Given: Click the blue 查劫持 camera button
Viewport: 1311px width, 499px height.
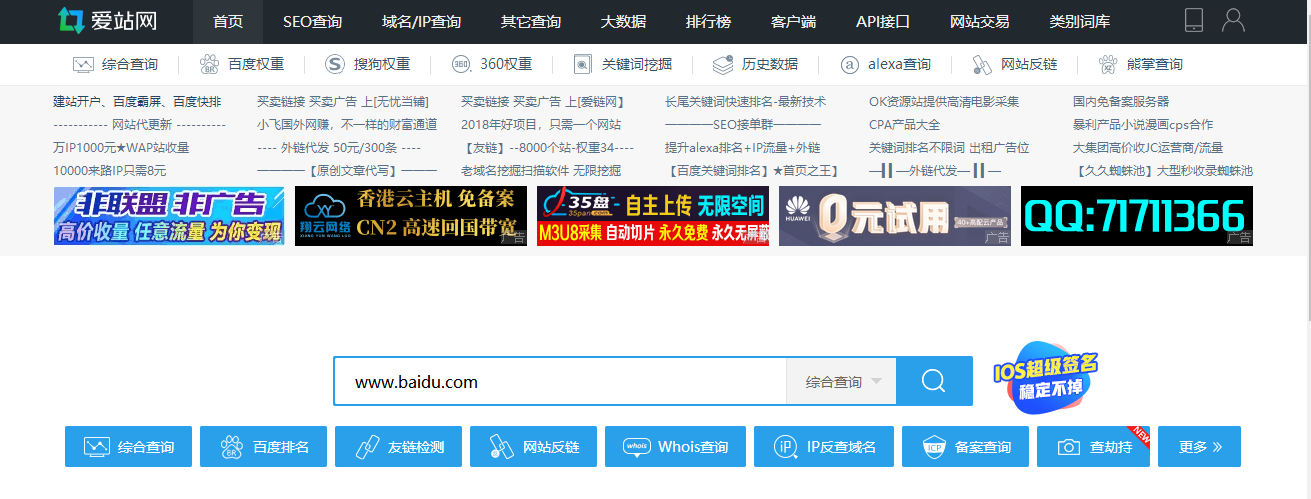Looking at the screenshot, I should pos(1093,447).
